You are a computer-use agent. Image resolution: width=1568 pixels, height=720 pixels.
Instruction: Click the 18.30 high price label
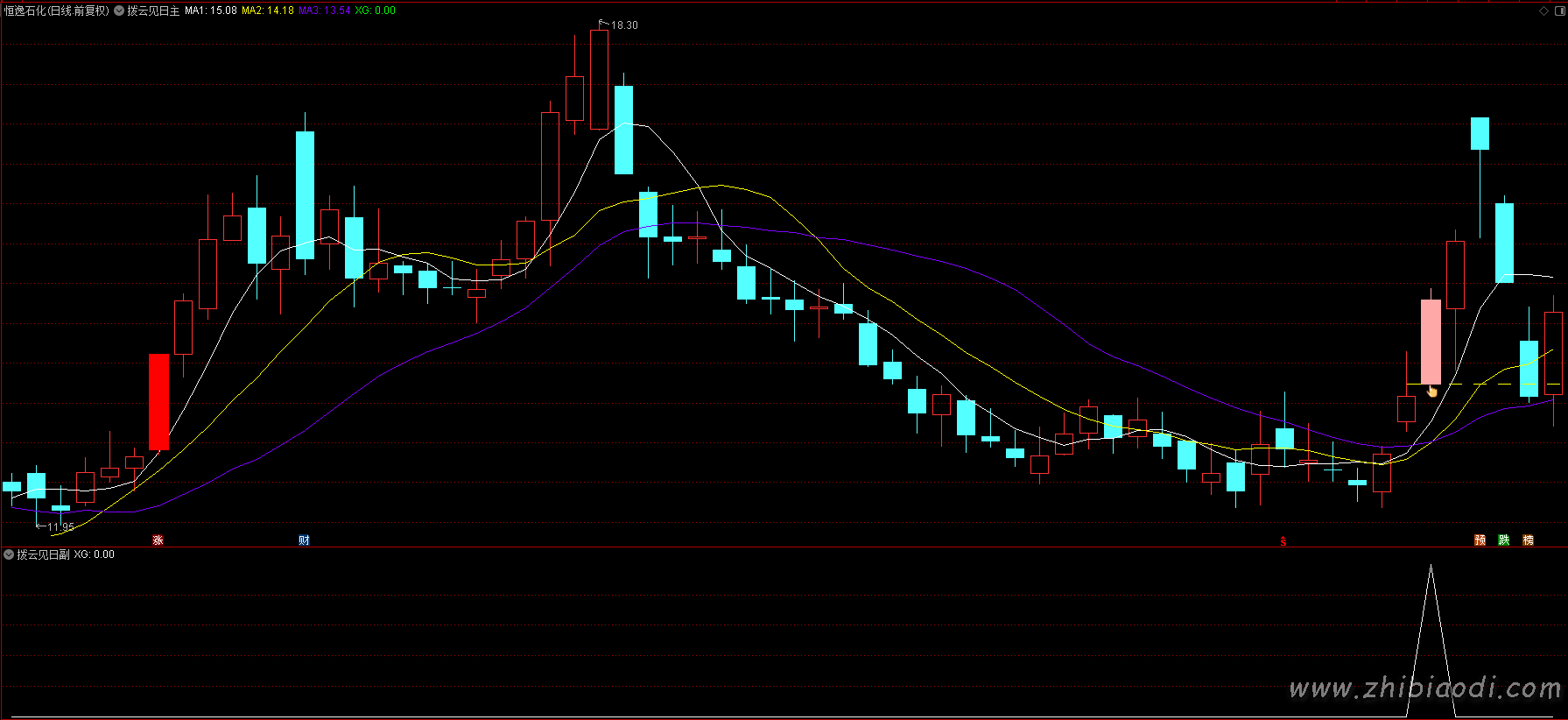(624, 25)
